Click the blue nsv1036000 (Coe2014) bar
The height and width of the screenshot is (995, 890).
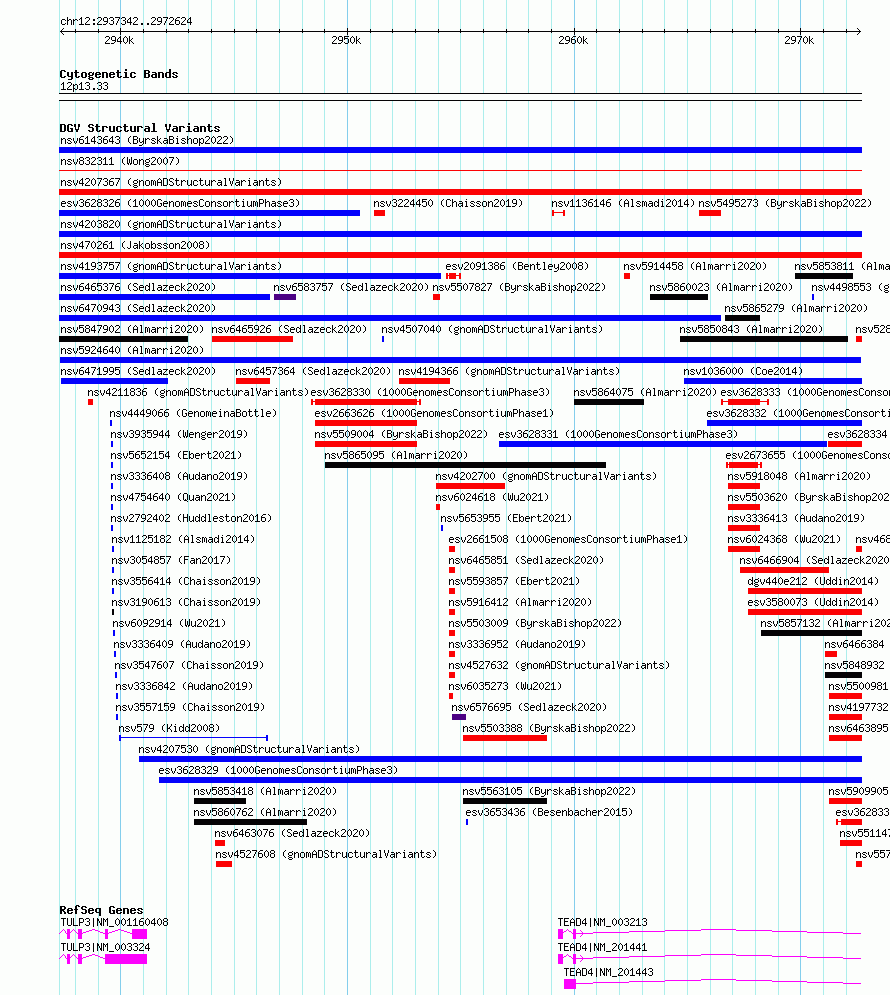(x=773, y=381)
